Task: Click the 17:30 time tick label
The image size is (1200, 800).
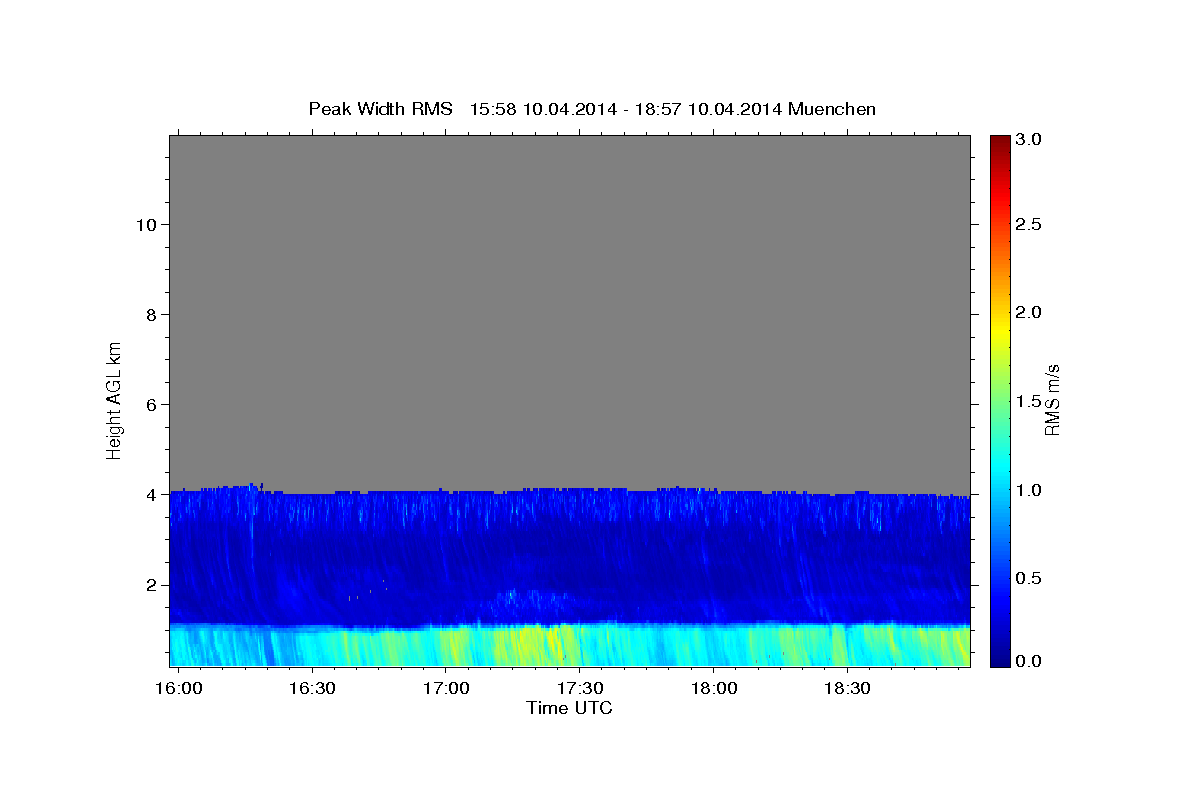Action: [579, 688]
